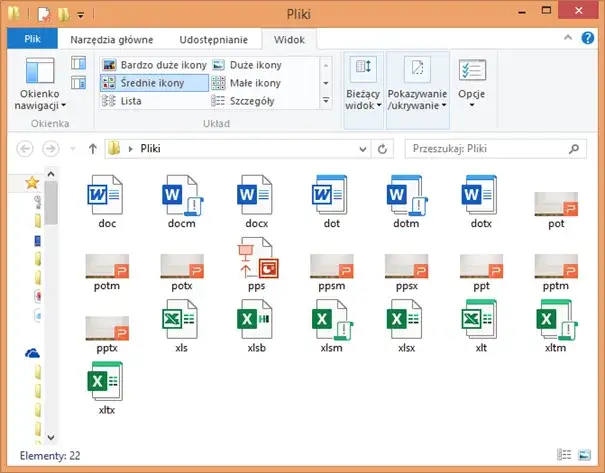Image resolution: width=605 pixels, height=473 pixels.
Task: Choose the Szczegóły layout option
Action: tap(254, 101)
